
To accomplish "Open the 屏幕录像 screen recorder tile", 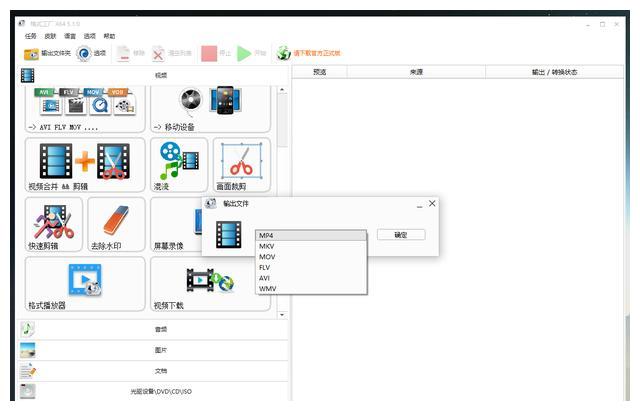I will 176,224.
